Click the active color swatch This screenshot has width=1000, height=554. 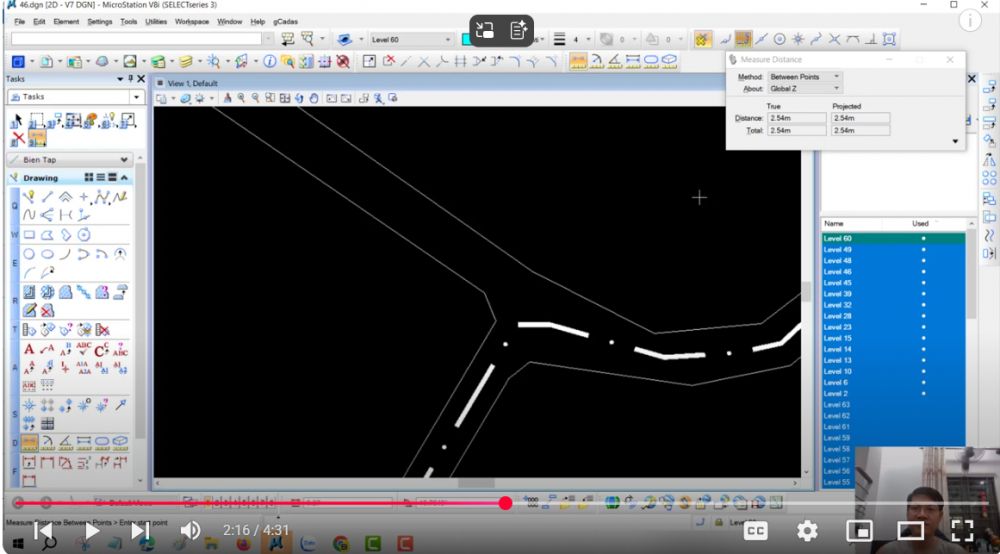tap(466, 39)
